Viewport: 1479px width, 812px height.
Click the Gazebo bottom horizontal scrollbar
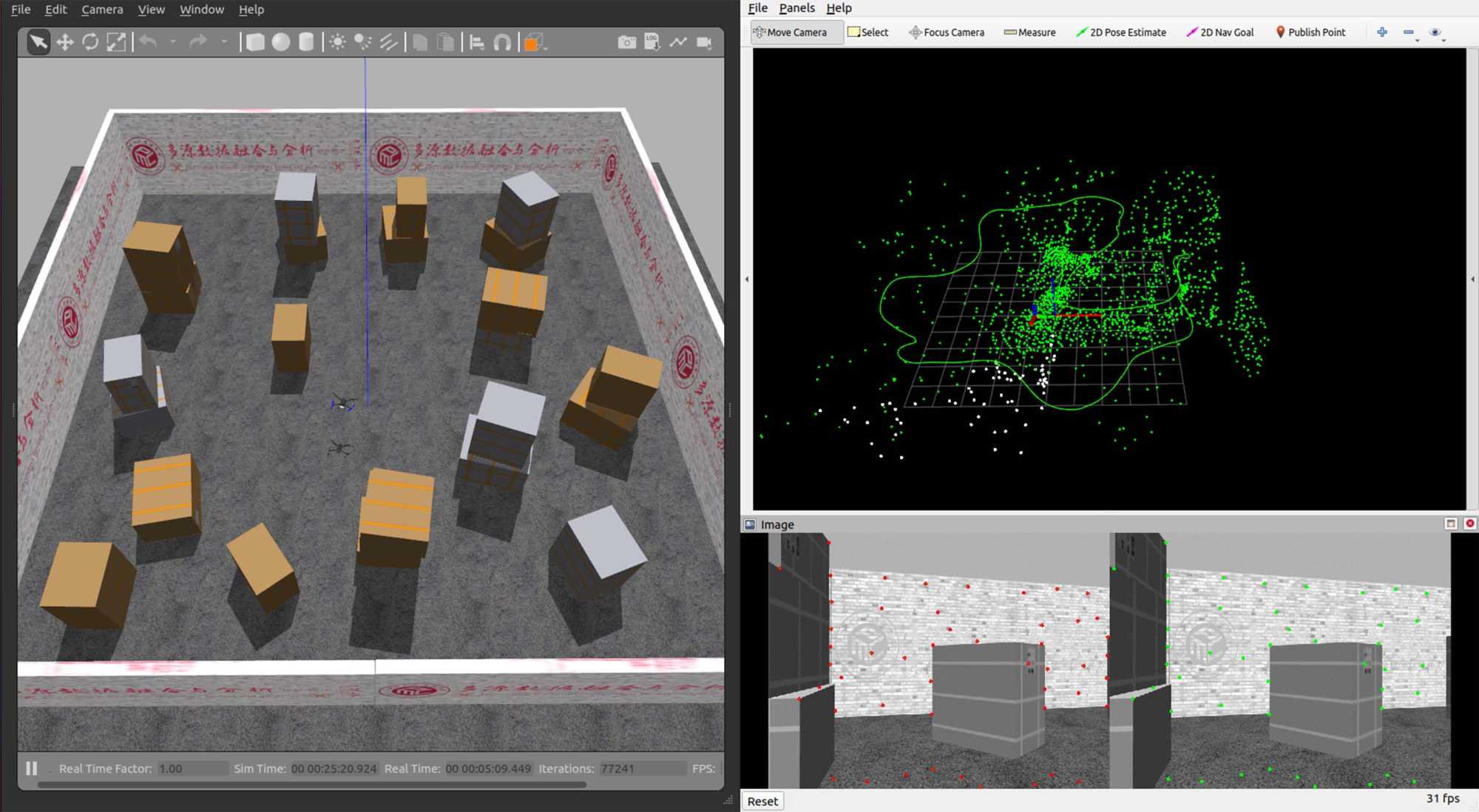[311, 785]
